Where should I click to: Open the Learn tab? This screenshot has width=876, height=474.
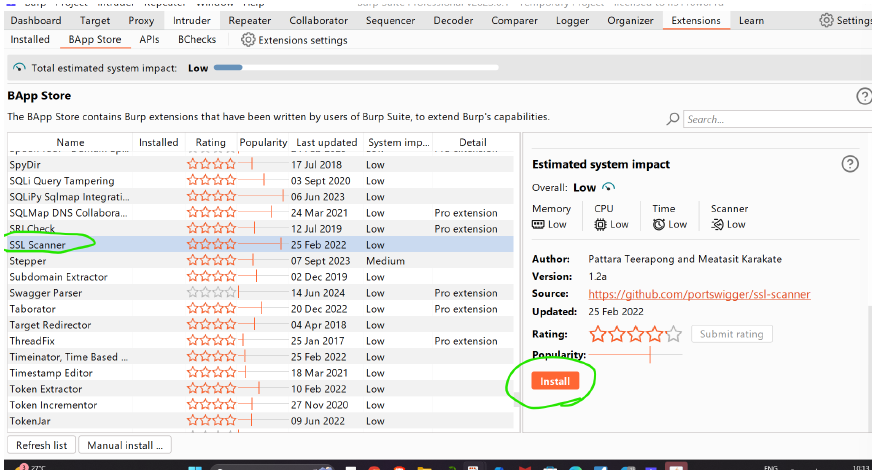751,21
